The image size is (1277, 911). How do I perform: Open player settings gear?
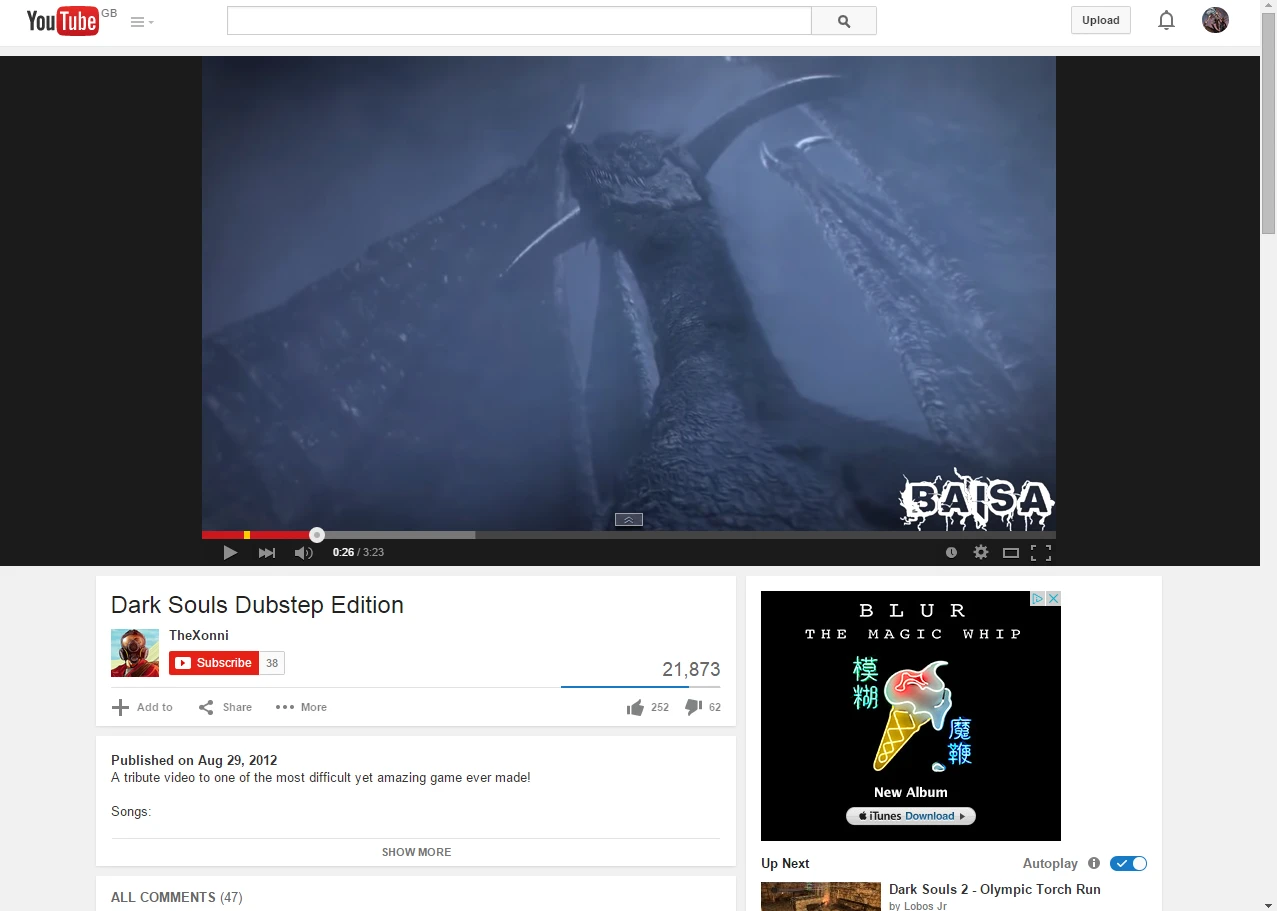tap(981, 552)
